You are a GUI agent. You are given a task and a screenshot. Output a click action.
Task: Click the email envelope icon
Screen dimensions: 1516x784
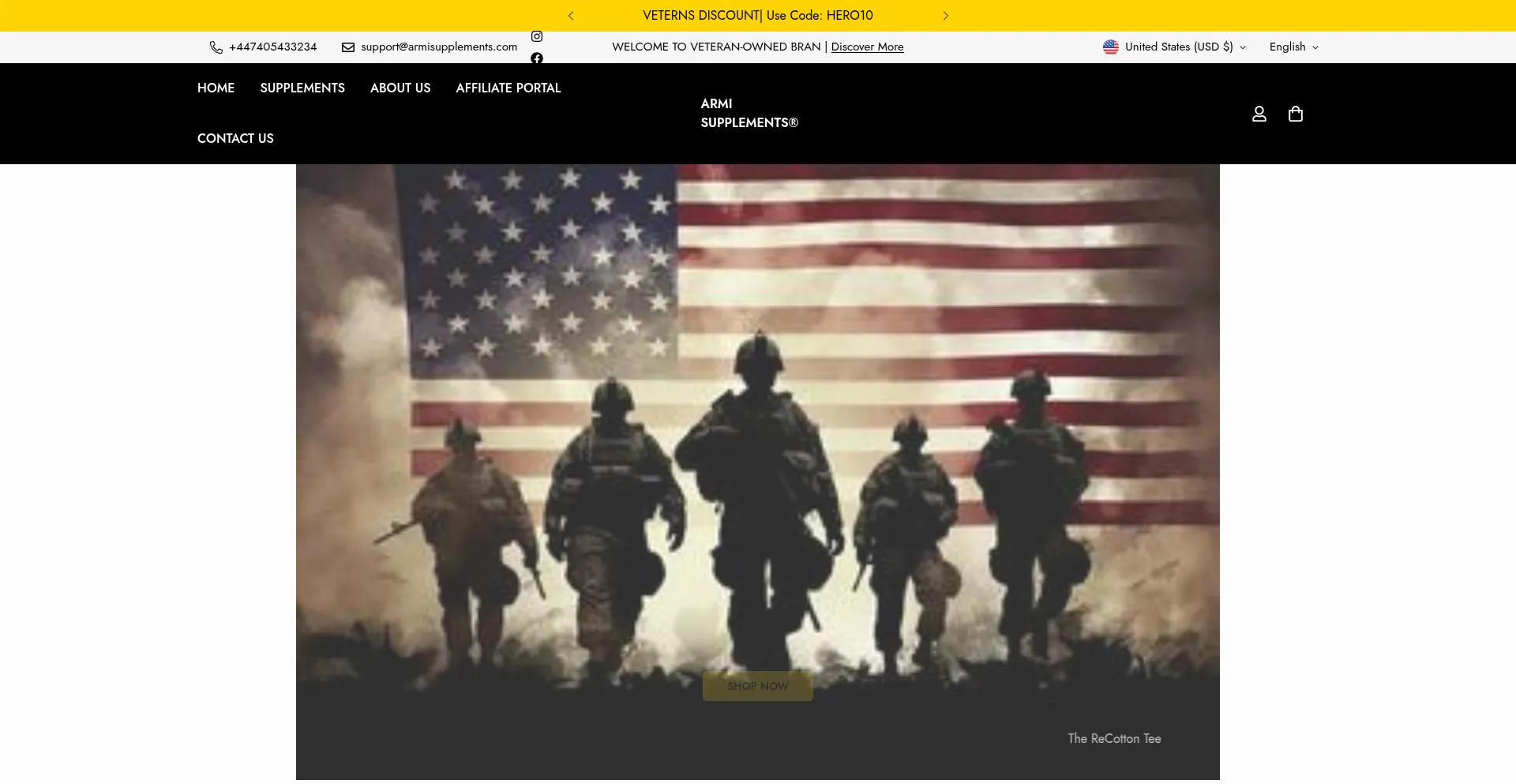click(x=348, y=47)
